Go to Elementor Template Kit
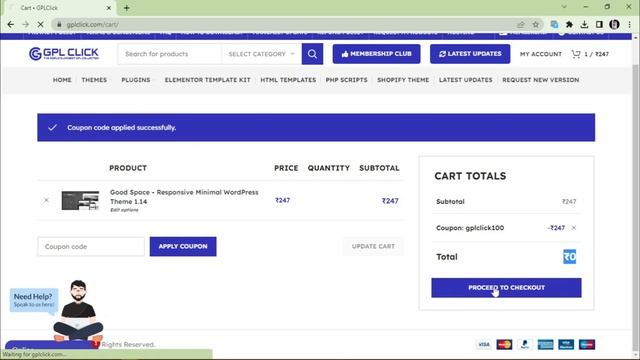Viewport: 640px width, 360px height. tap(207, 80)
